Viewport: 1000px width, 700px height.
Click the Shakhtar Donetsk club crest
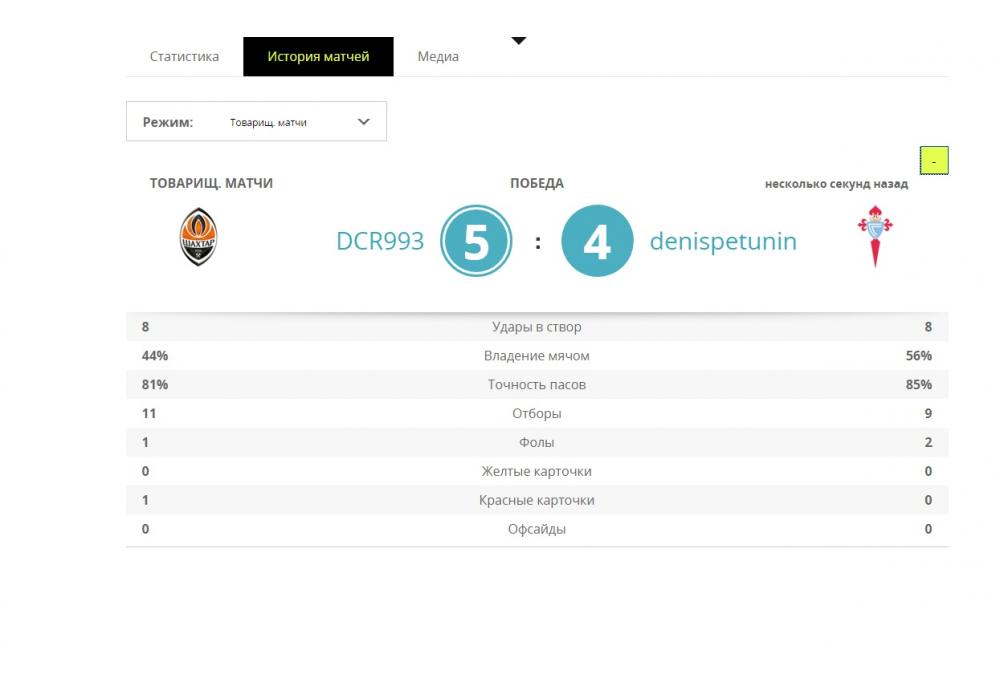tap(198, 237)
